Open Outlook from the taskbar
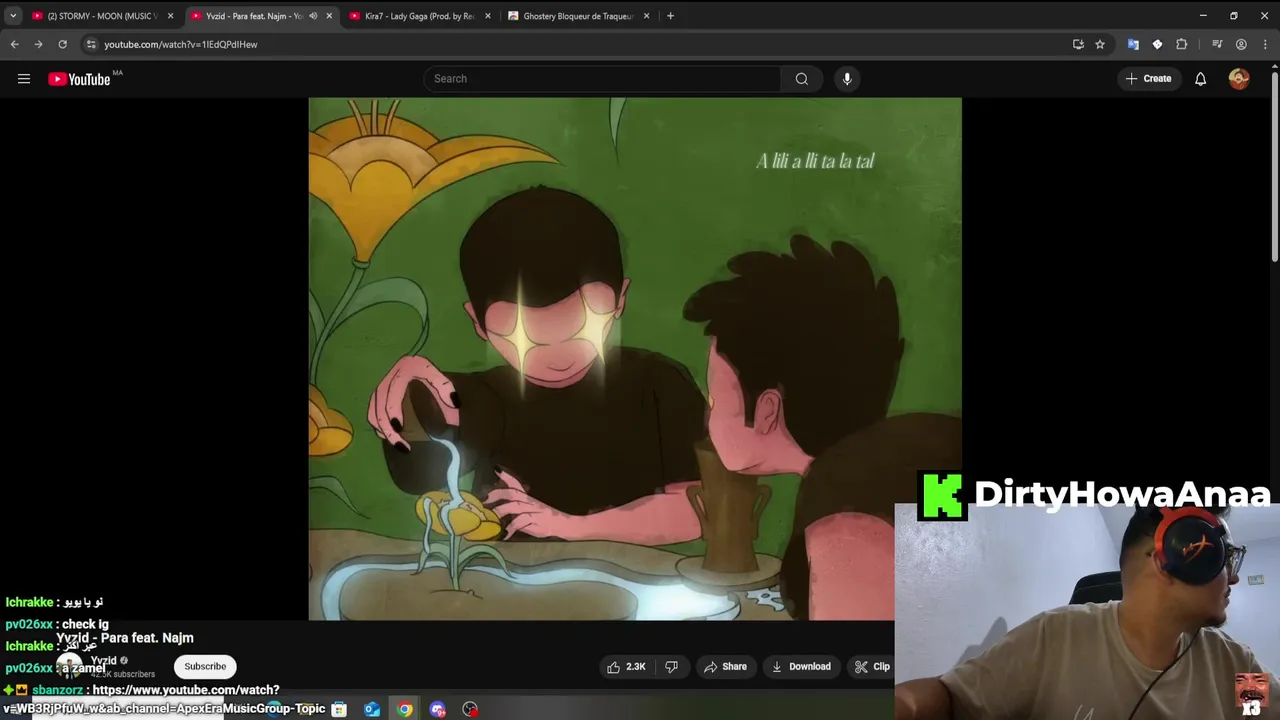The width and height of the screenshot is (1280, 720). [x=372, y=709]
